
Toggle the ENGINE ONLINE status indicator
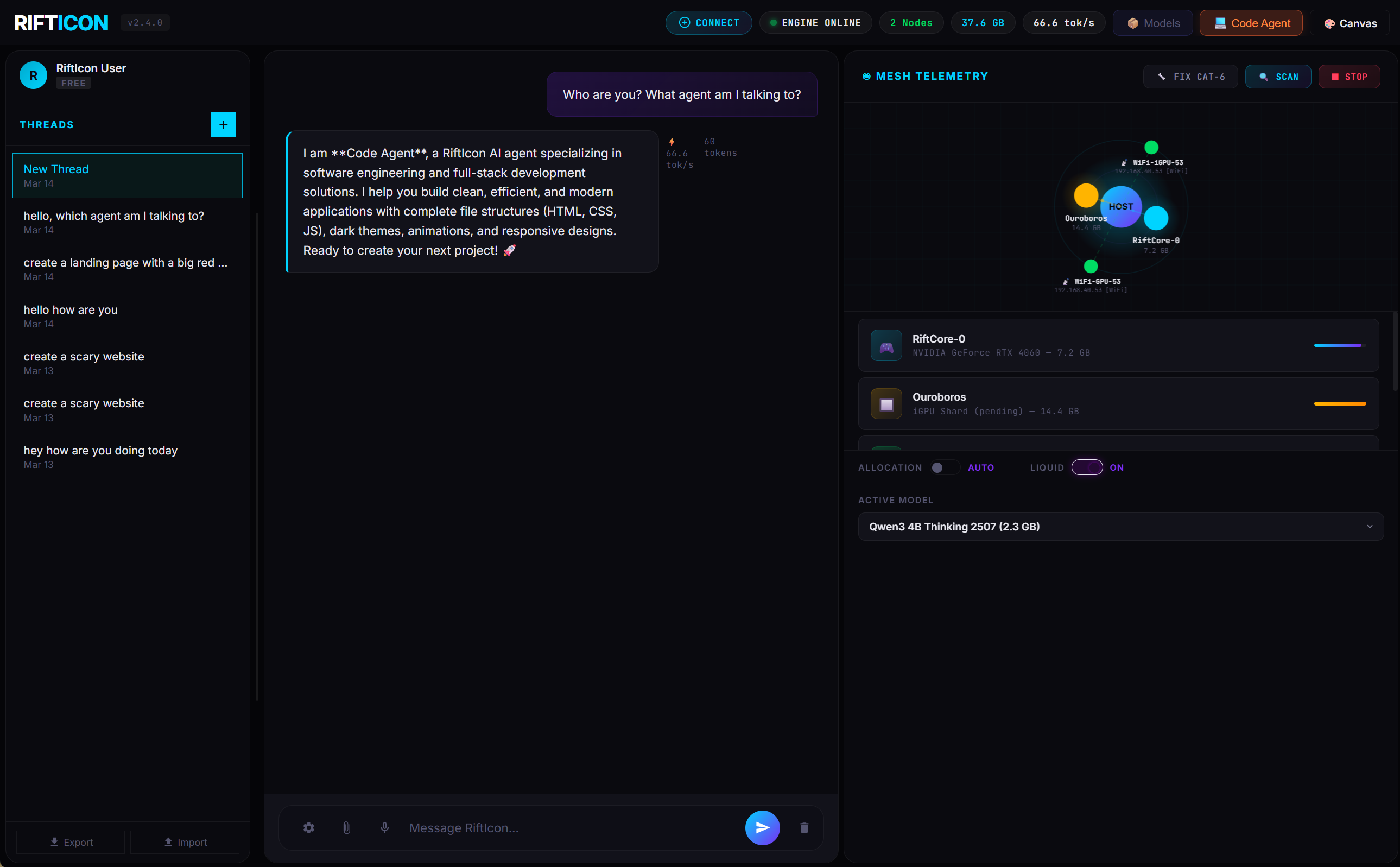773,22
